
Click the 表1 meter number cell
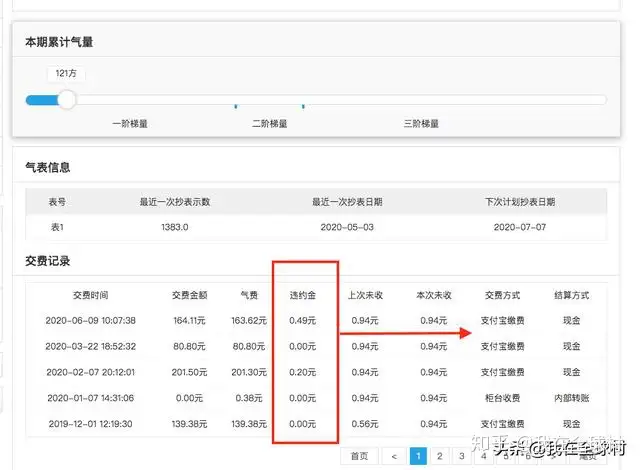tap(57, 227)
